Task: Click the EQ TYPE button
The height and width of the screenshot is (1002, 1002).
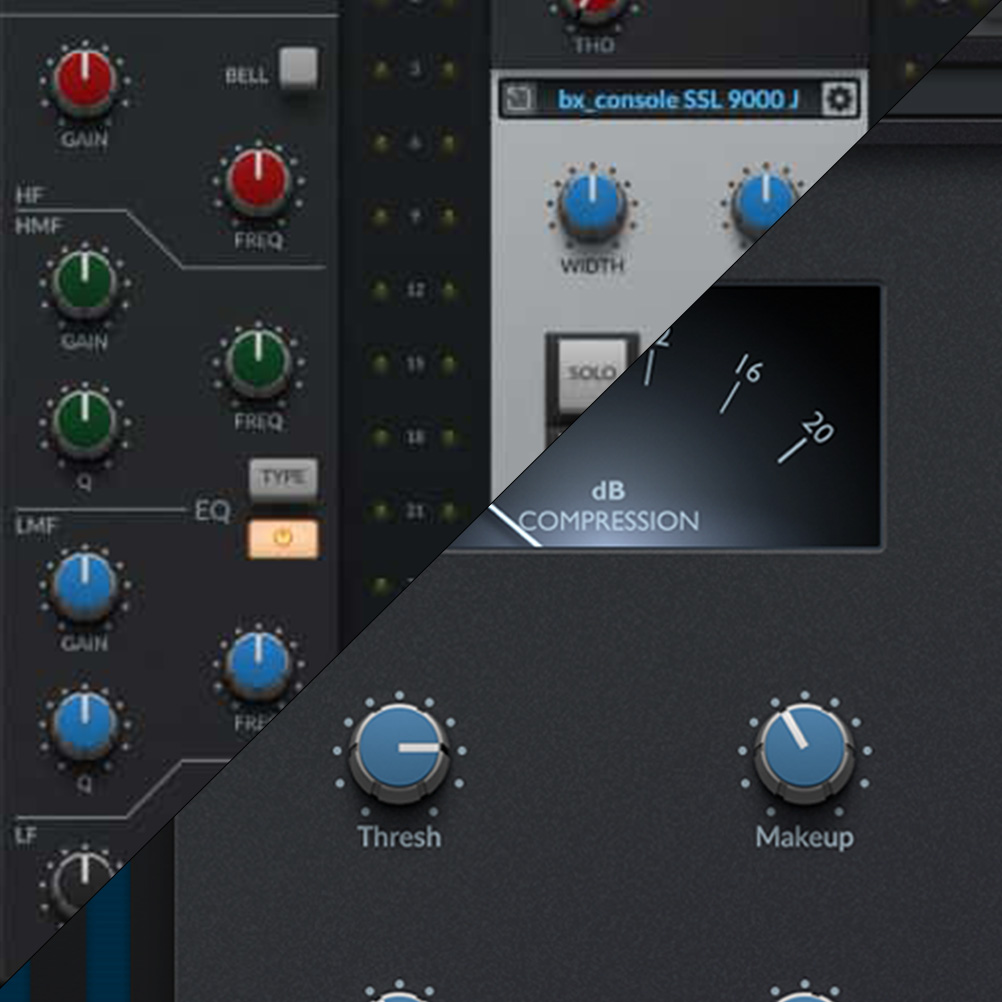Action: [283, 479]
